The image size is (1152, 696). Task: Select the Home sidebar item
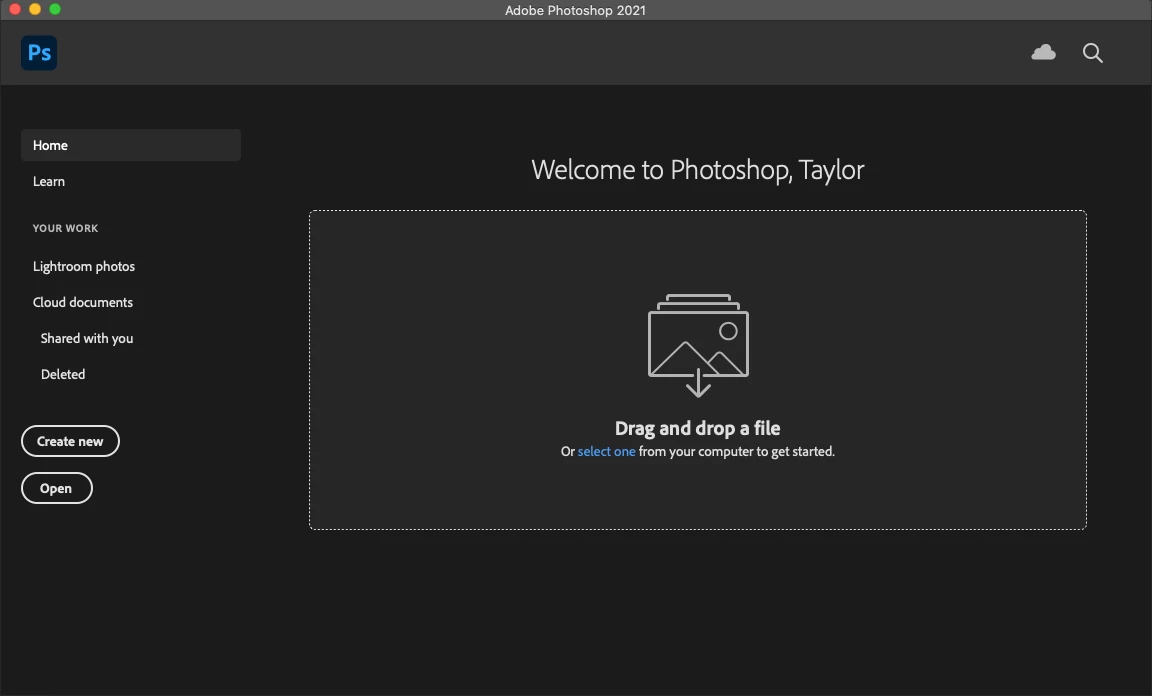click(x=131, y=146)
